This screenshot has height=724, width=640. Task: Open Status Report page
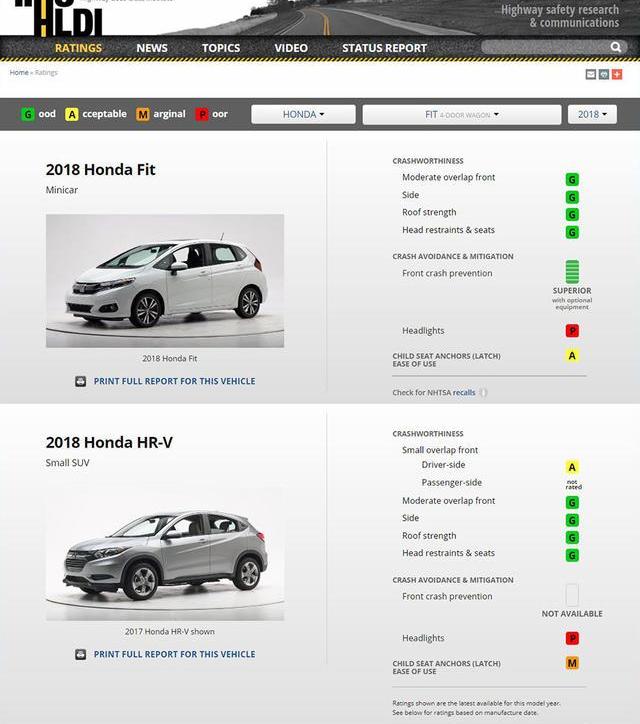384,48
